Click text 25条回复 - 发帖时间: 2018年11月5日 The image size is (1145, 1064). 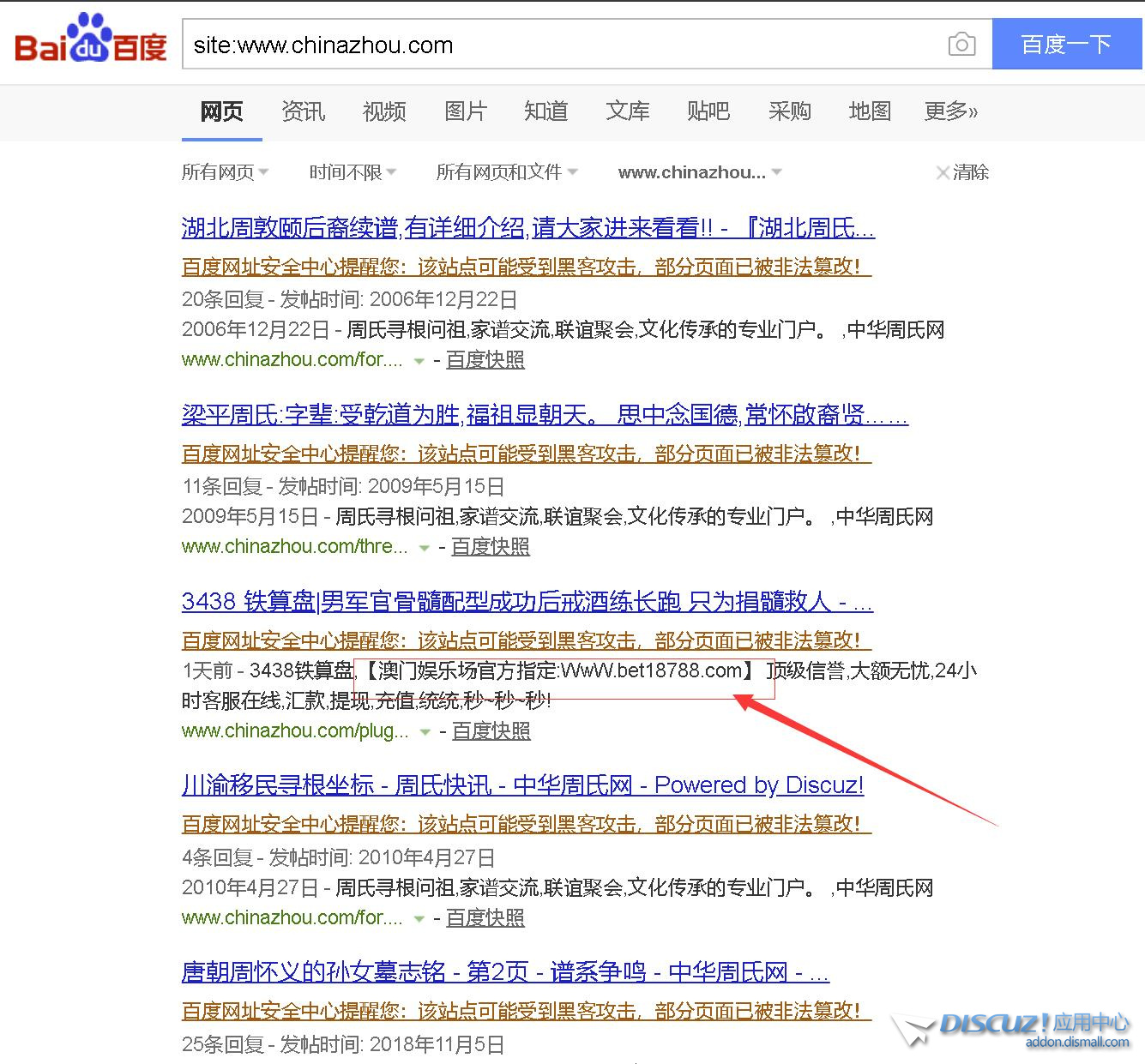click(343, 1044)
